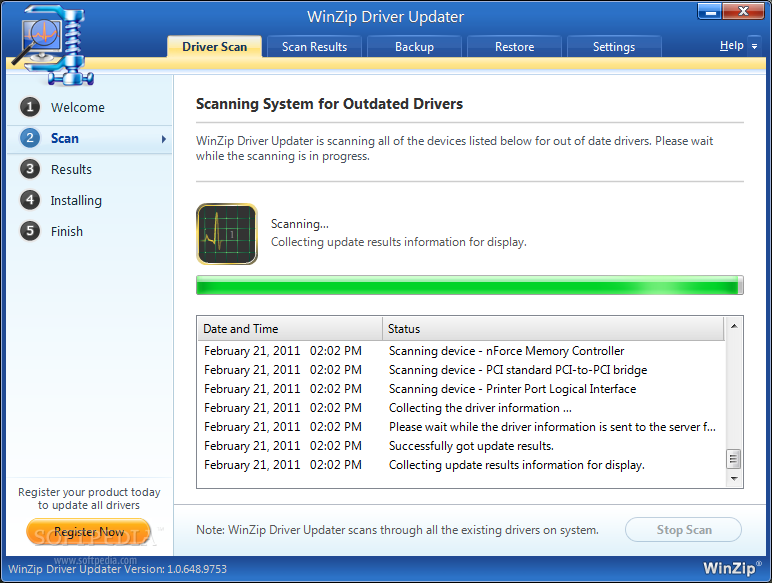Open the Help menu
The height and width of the screenshot is (583, 772).
click(x=731, y=46)
